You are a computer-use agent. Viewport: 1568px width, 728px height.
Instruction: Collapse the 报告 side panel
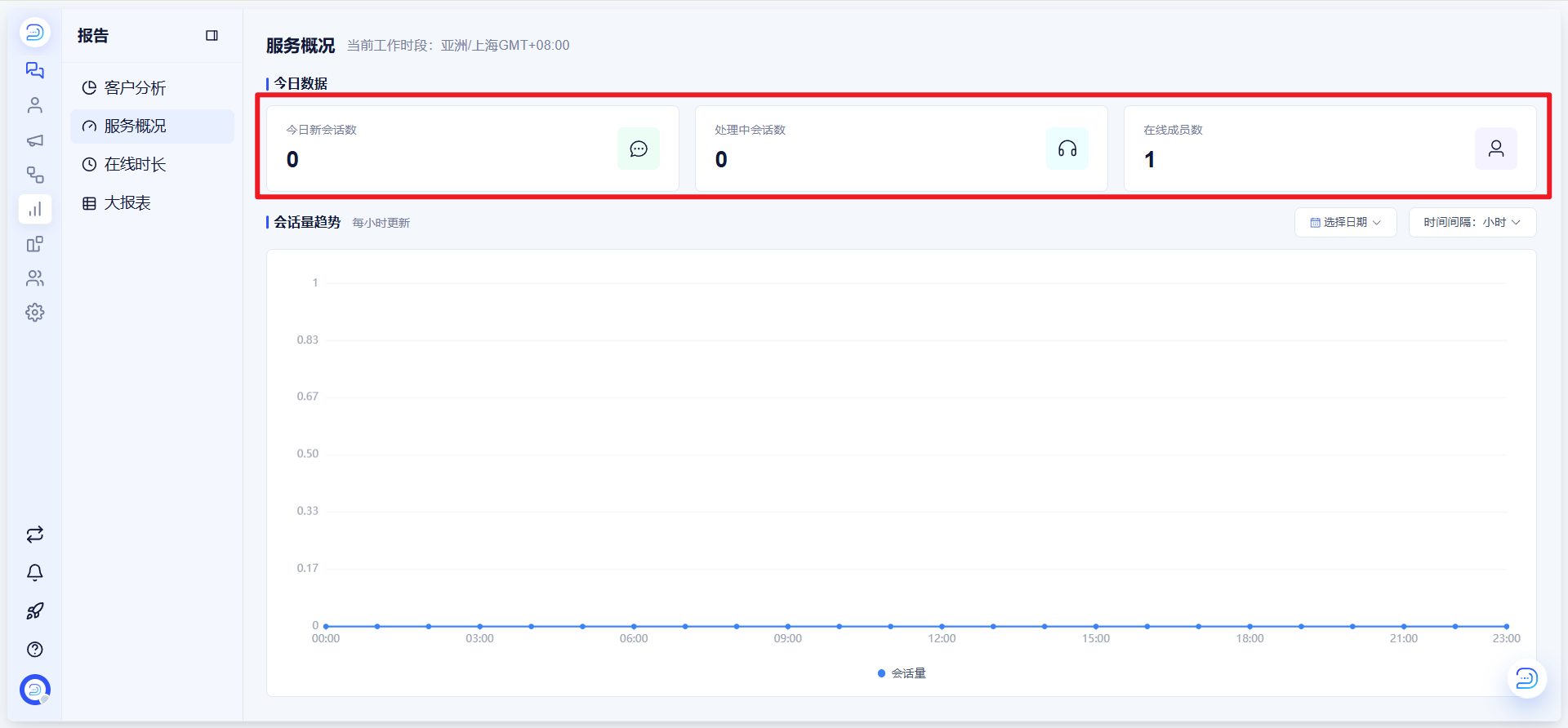(x=212, y=36)
